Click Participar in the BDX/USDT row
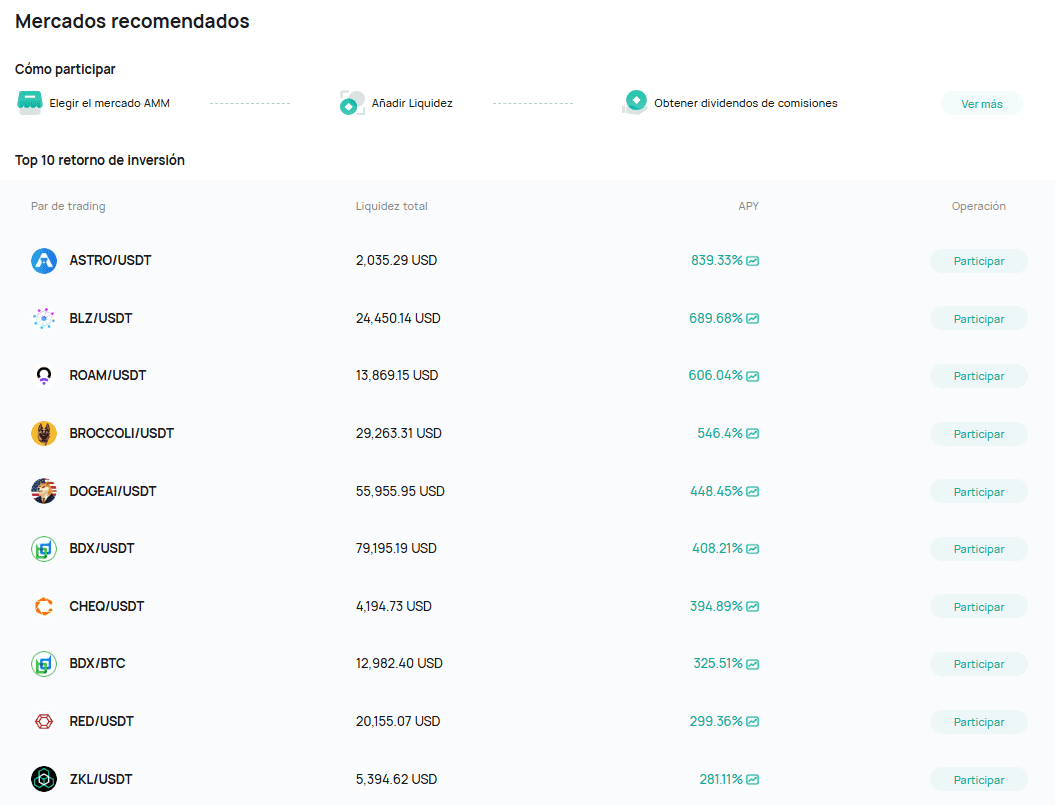Screen dimensions: 1055x805 (x=979, y=549)
